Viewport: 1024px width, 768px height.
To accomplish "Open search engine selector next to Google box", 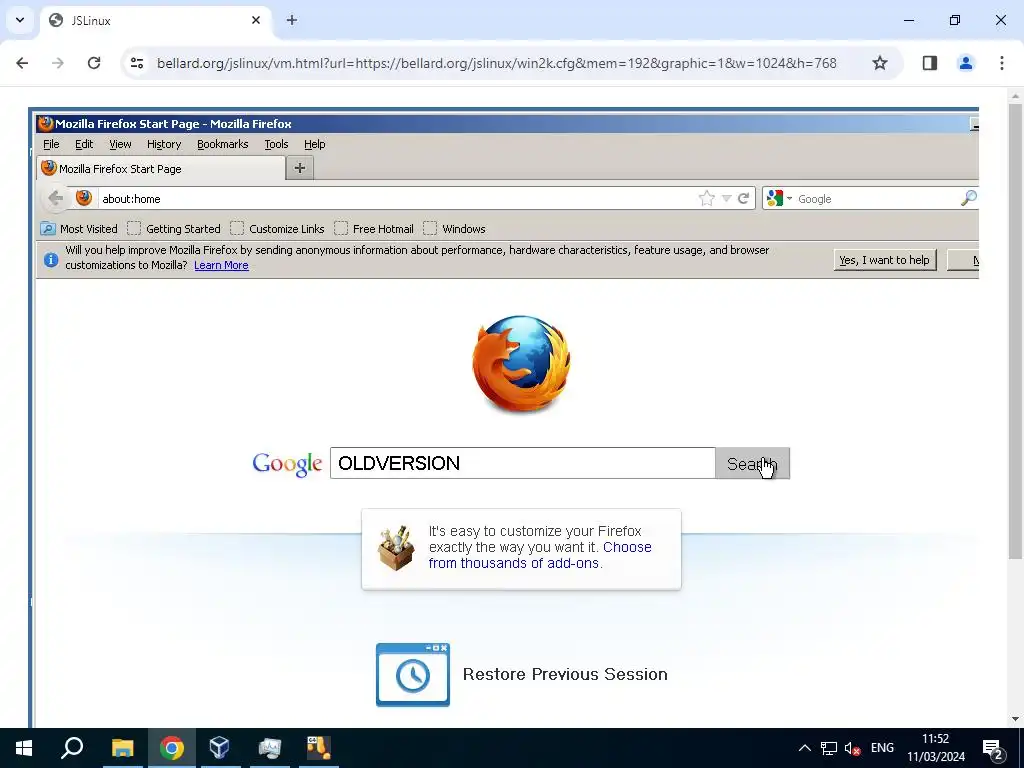I will [x=780, y=199].
